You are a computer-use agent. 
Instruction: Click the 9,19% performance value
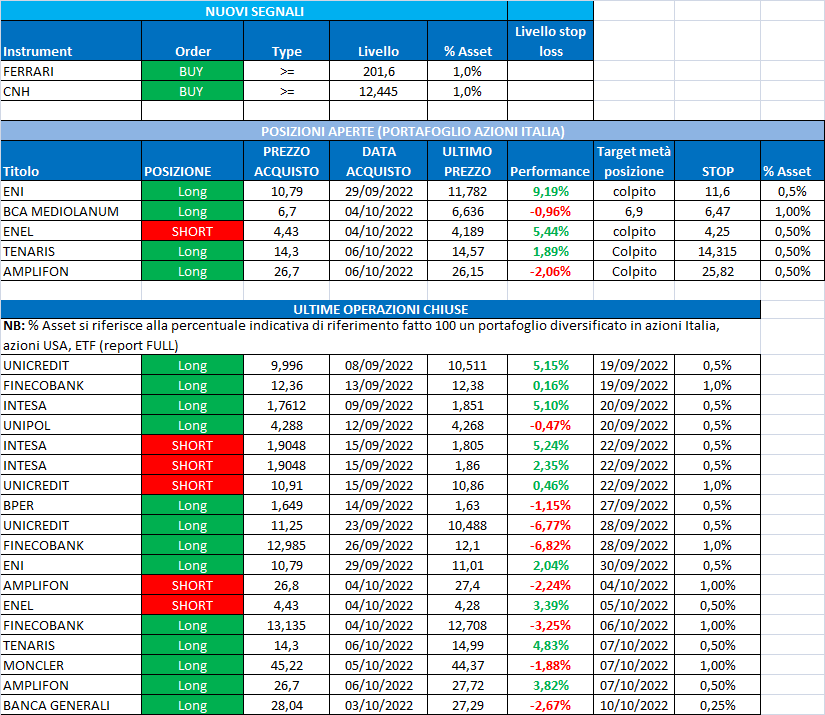click(x=550, y=191)
